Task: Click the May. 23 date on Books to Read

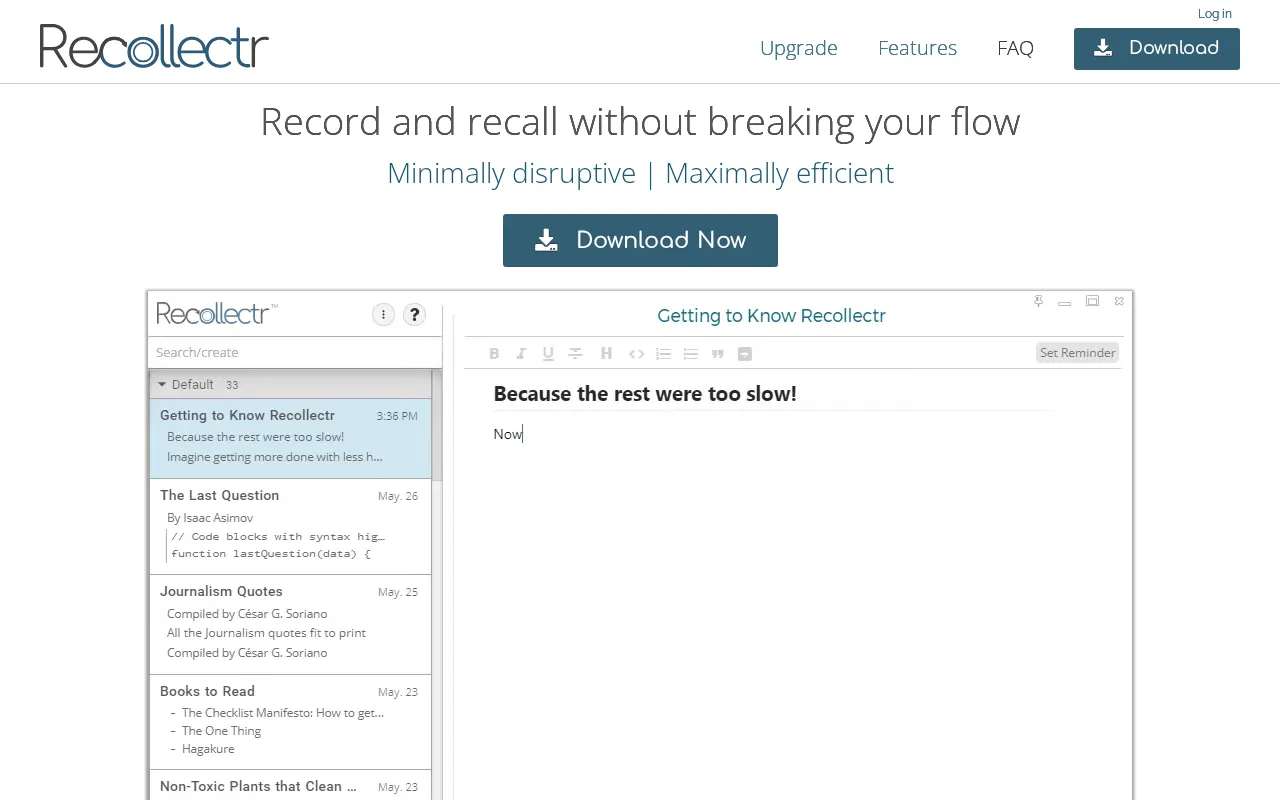Action: click(x=398, y=692)
